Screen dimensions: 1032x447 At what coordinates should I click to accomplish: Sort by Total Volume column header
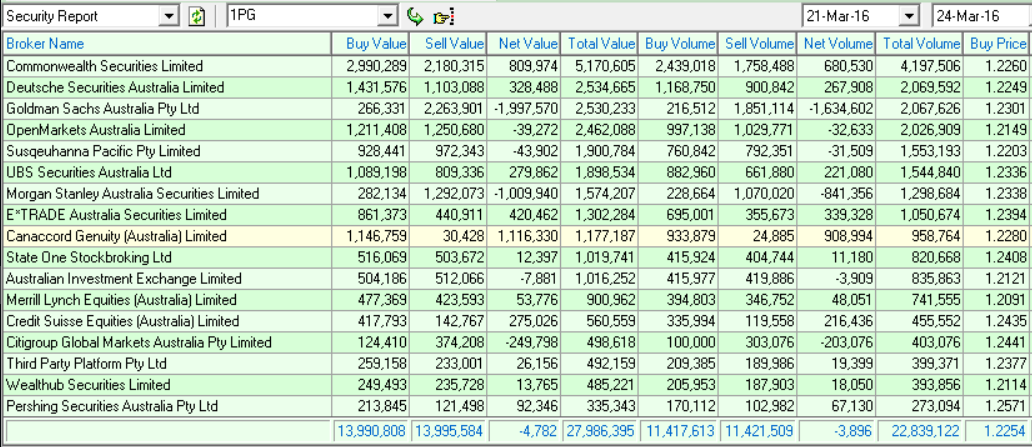coord(919,44)
